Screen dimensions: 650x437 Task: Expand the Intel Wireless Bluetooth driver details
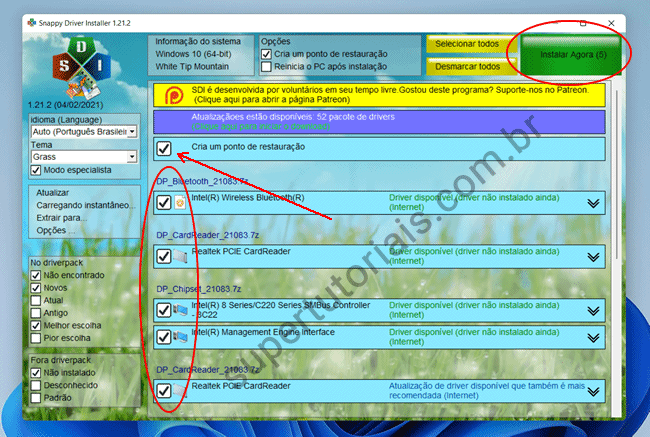click(x=593, y=203)
